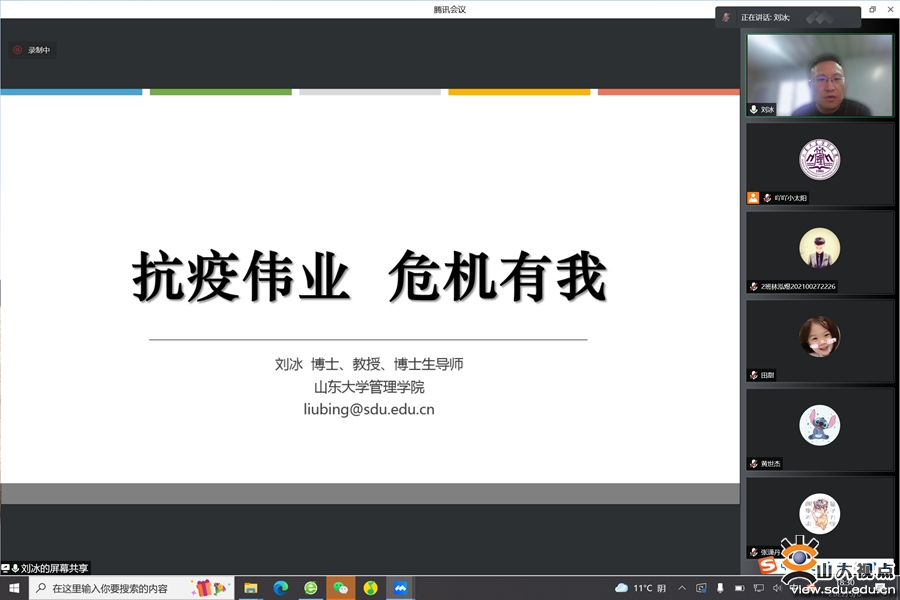Click muted mic icon next to 田甜
The width and height of the screenshot is (900, 600).
tap(753, 375)
